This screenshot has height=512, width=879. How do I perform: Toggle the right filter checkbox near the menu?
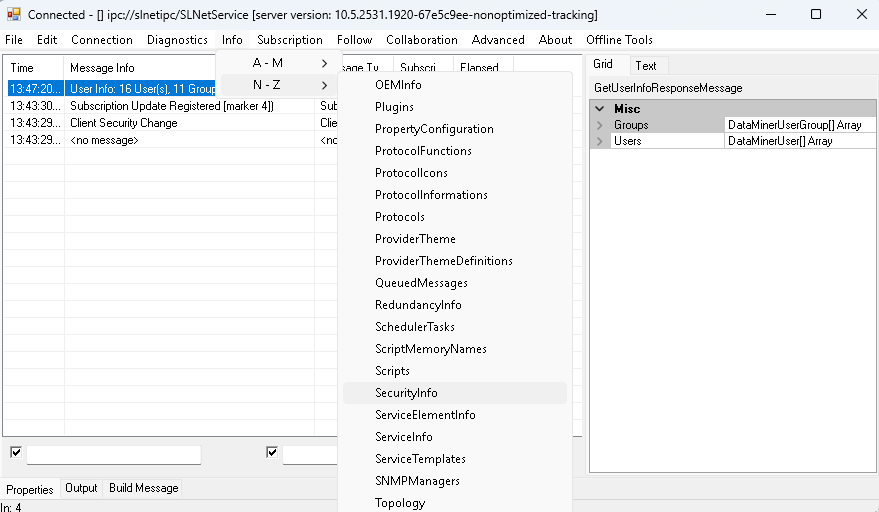click(272, 452)
